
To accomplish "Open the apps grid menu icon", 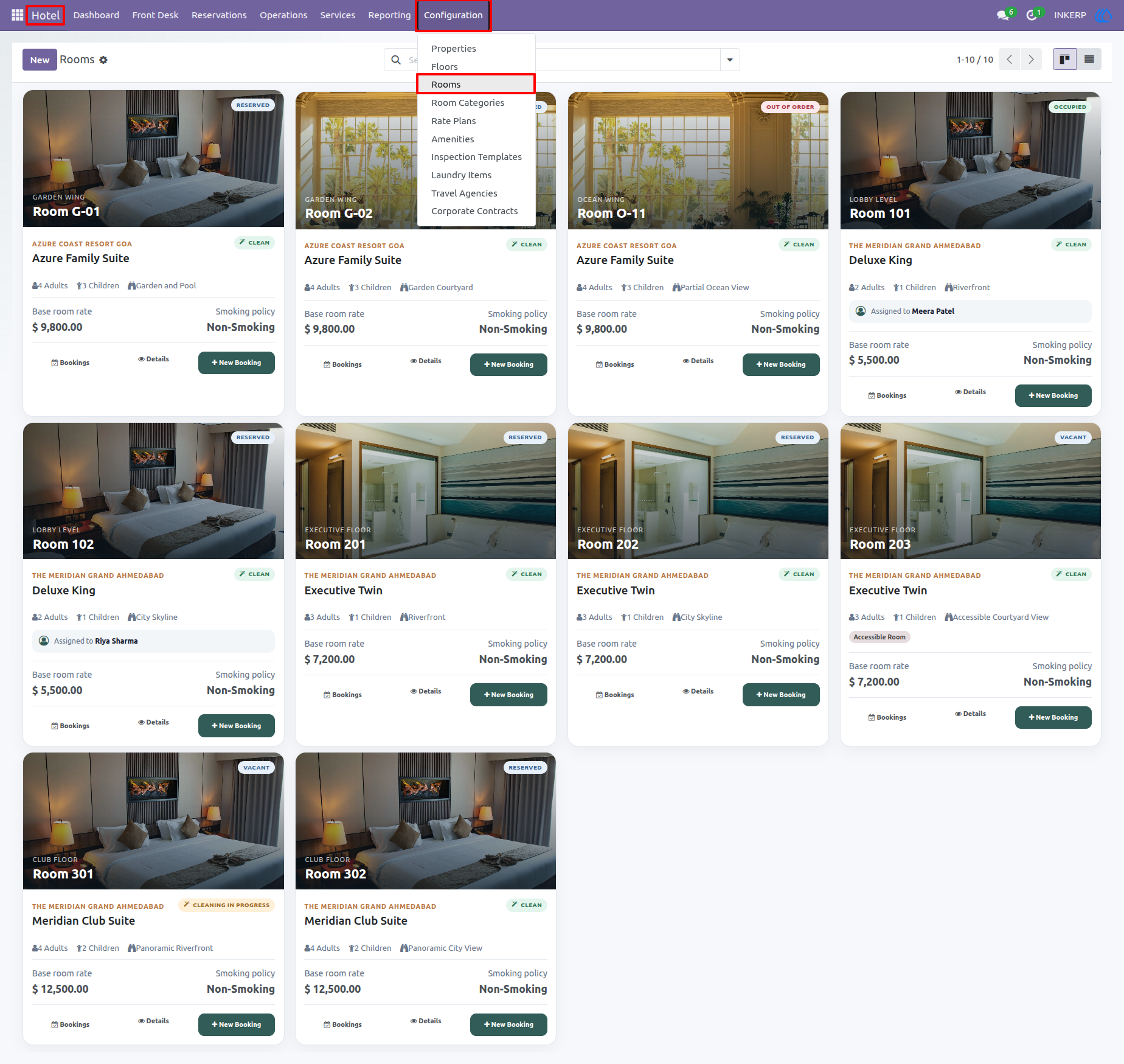I will click(x=17, y=15).
